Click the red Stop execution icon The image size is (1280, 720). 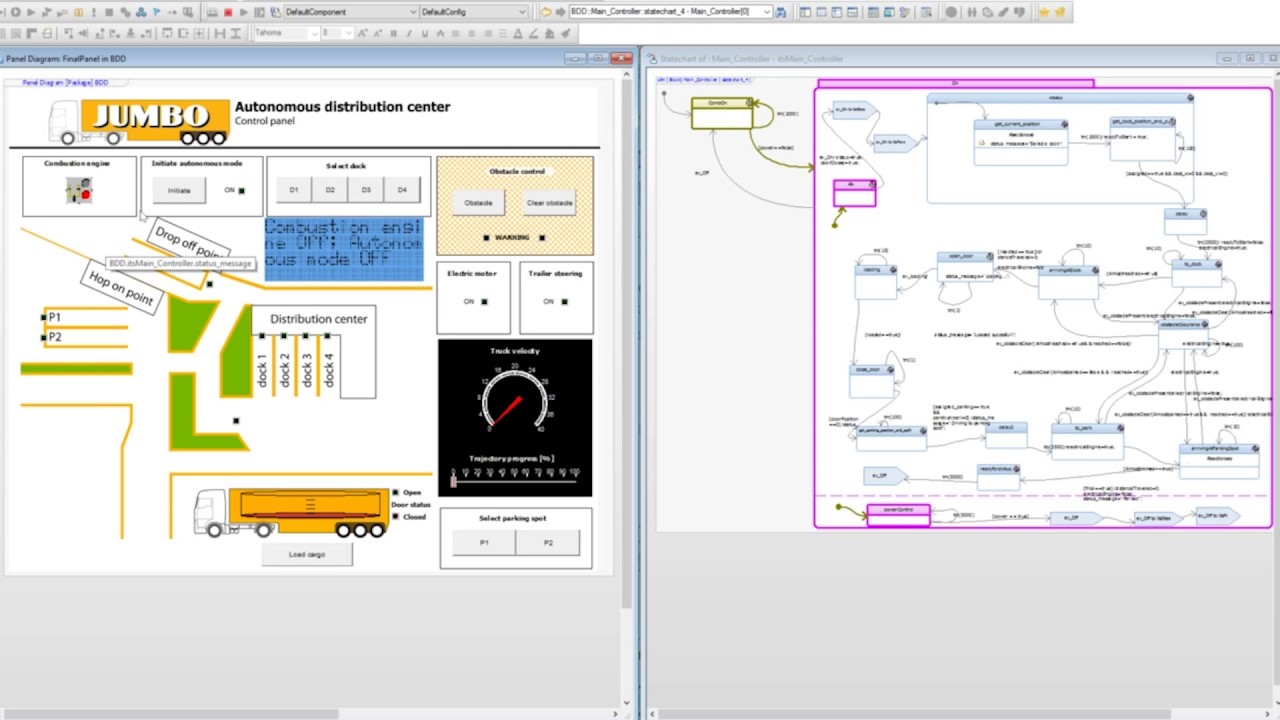click(x=228, y=12)
